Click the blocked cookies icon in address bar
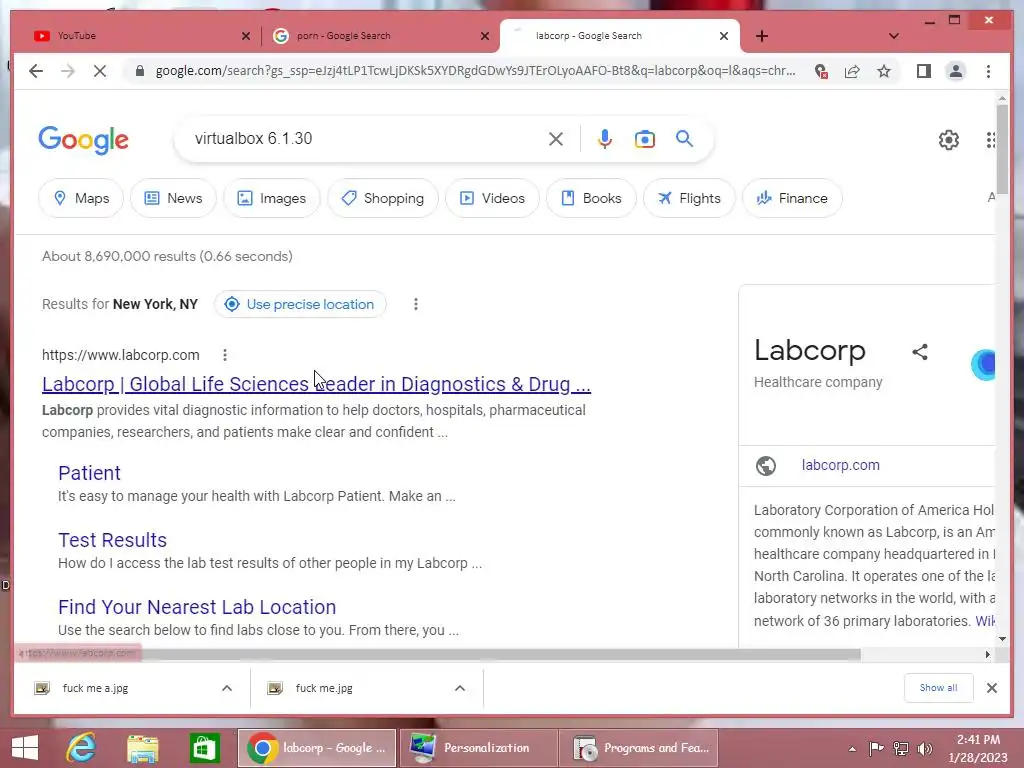This screenshot has height=768, width=1024. pyautogui.click(x=821, y=71)
